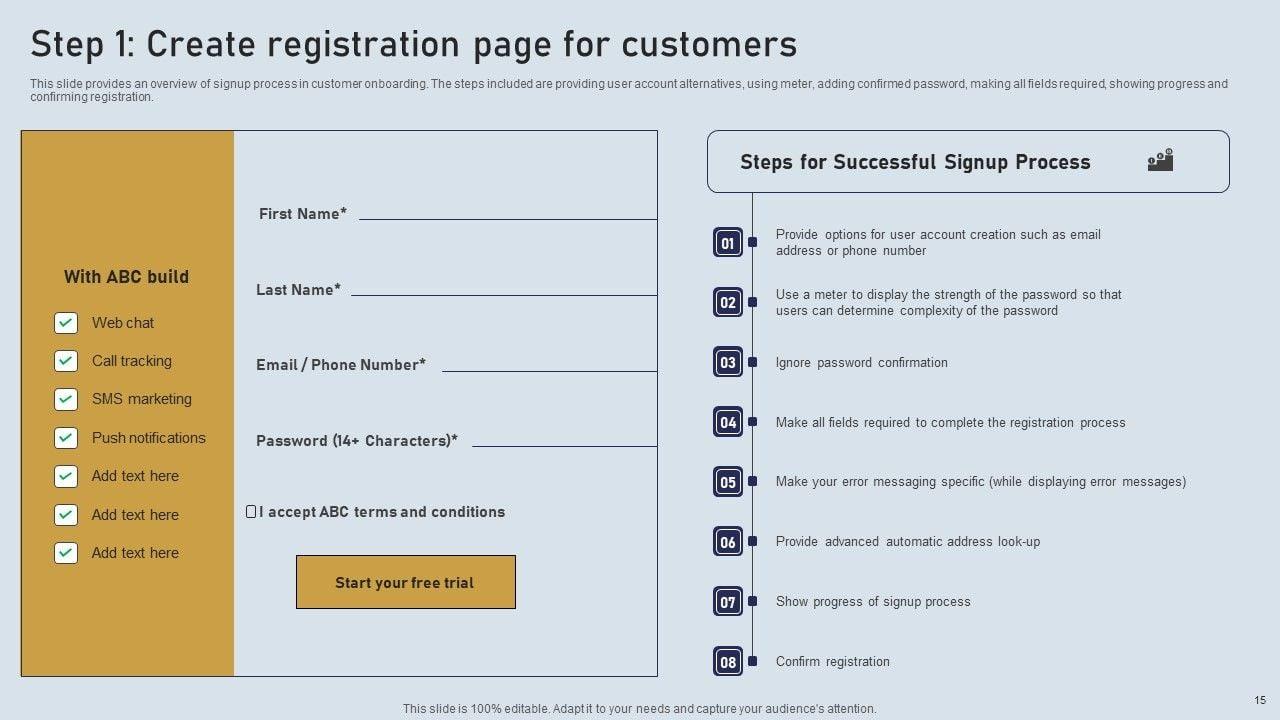Toggle the Push notifications checkmark
Viewport: 1280px width, 720px height.
pyautogui.click(x=66, y=438)
